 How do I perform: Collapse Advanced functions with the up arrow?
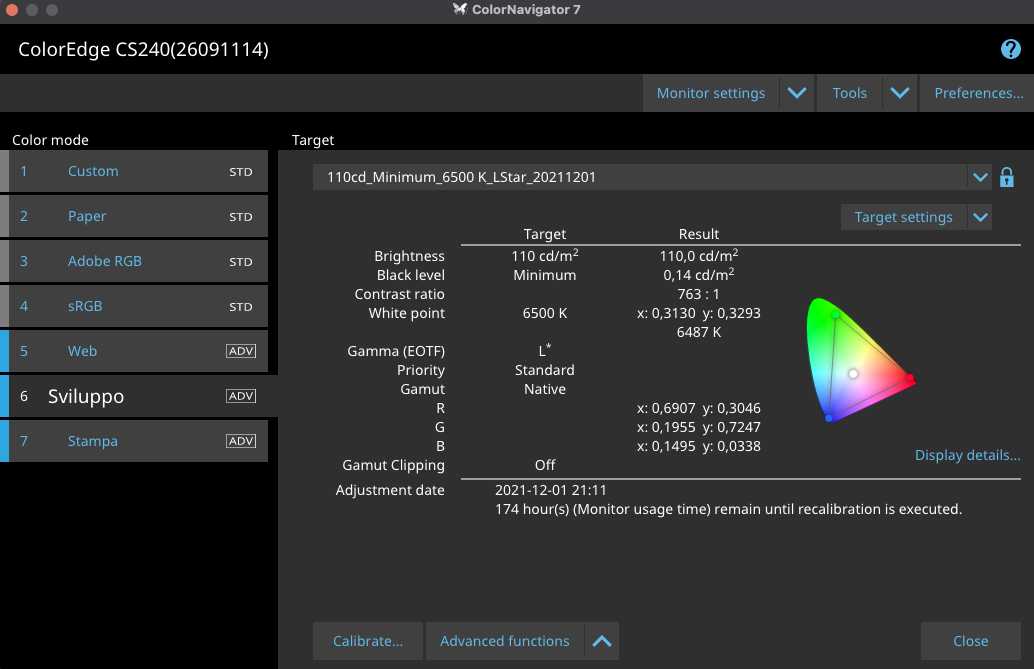[x=601, y=641]
